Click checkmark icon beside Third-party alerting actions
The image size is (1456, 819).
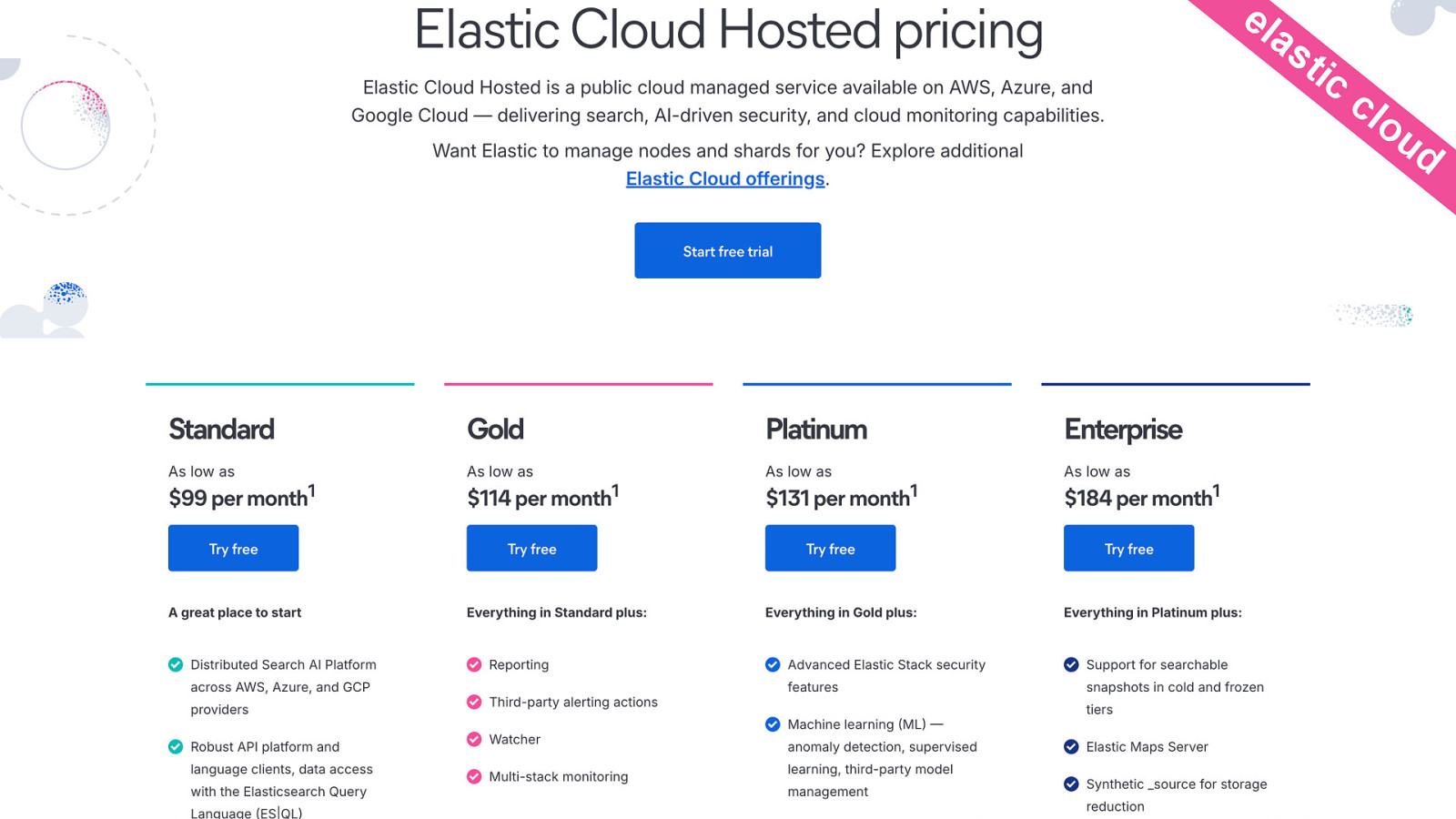[x=474, y=703]
